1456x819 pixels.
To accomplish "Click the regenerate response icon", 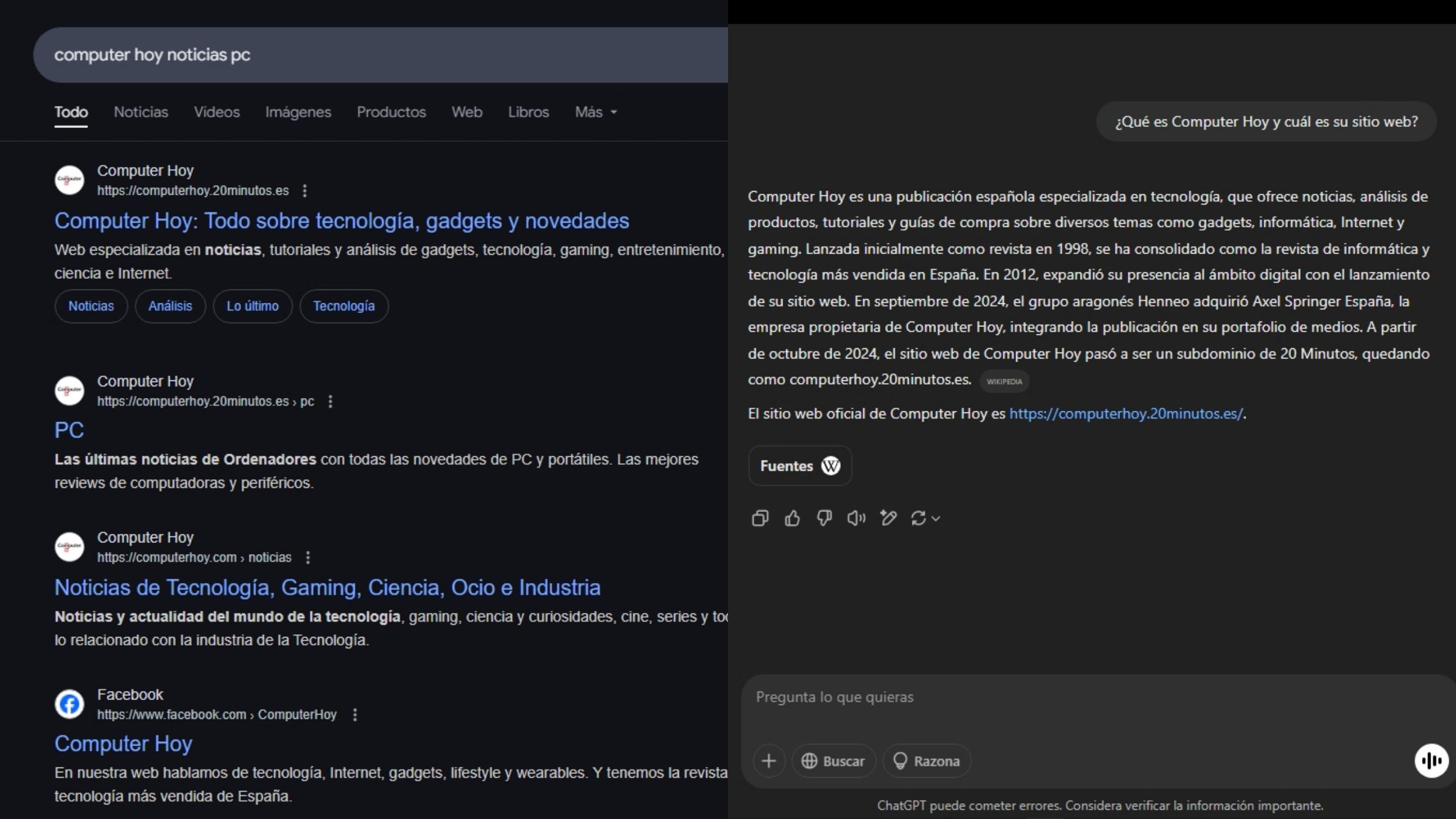I will (x=919, y=518).
